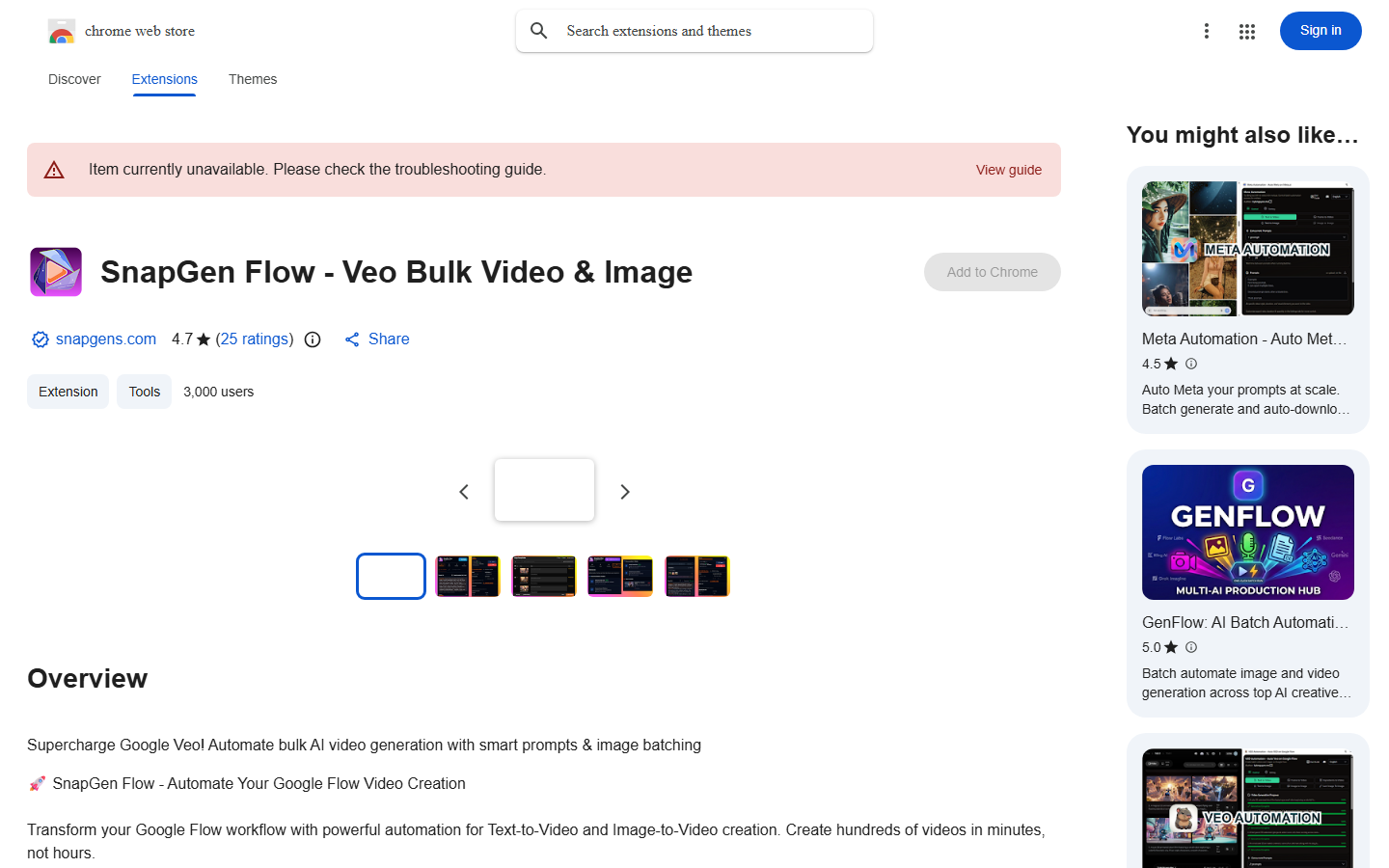
Task: Open the ratings info icon beside 25 ratings
Action: (x=313, y=339)
